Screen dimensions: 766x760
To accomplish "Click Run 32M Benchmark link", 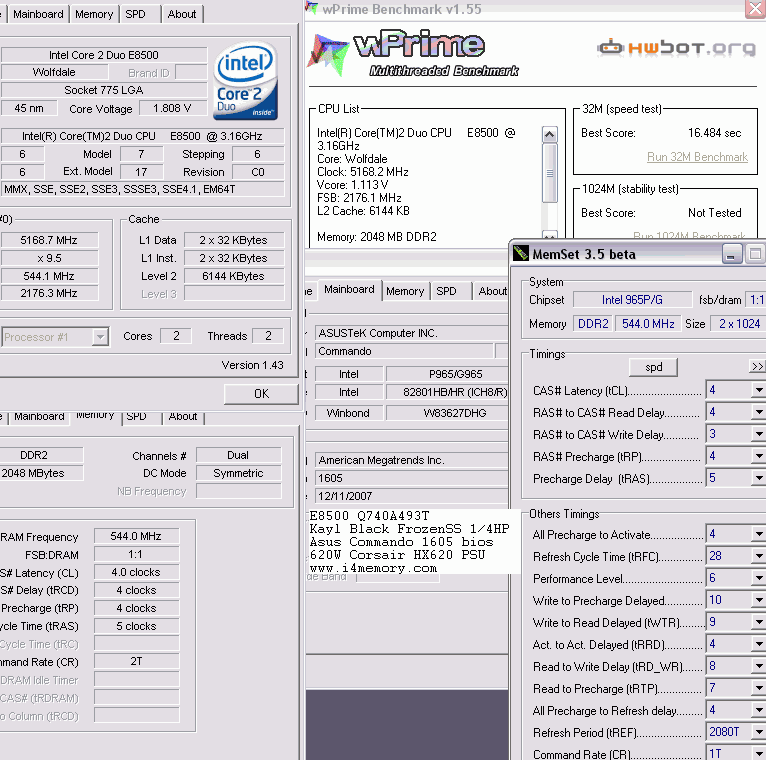I will [697, 157].
